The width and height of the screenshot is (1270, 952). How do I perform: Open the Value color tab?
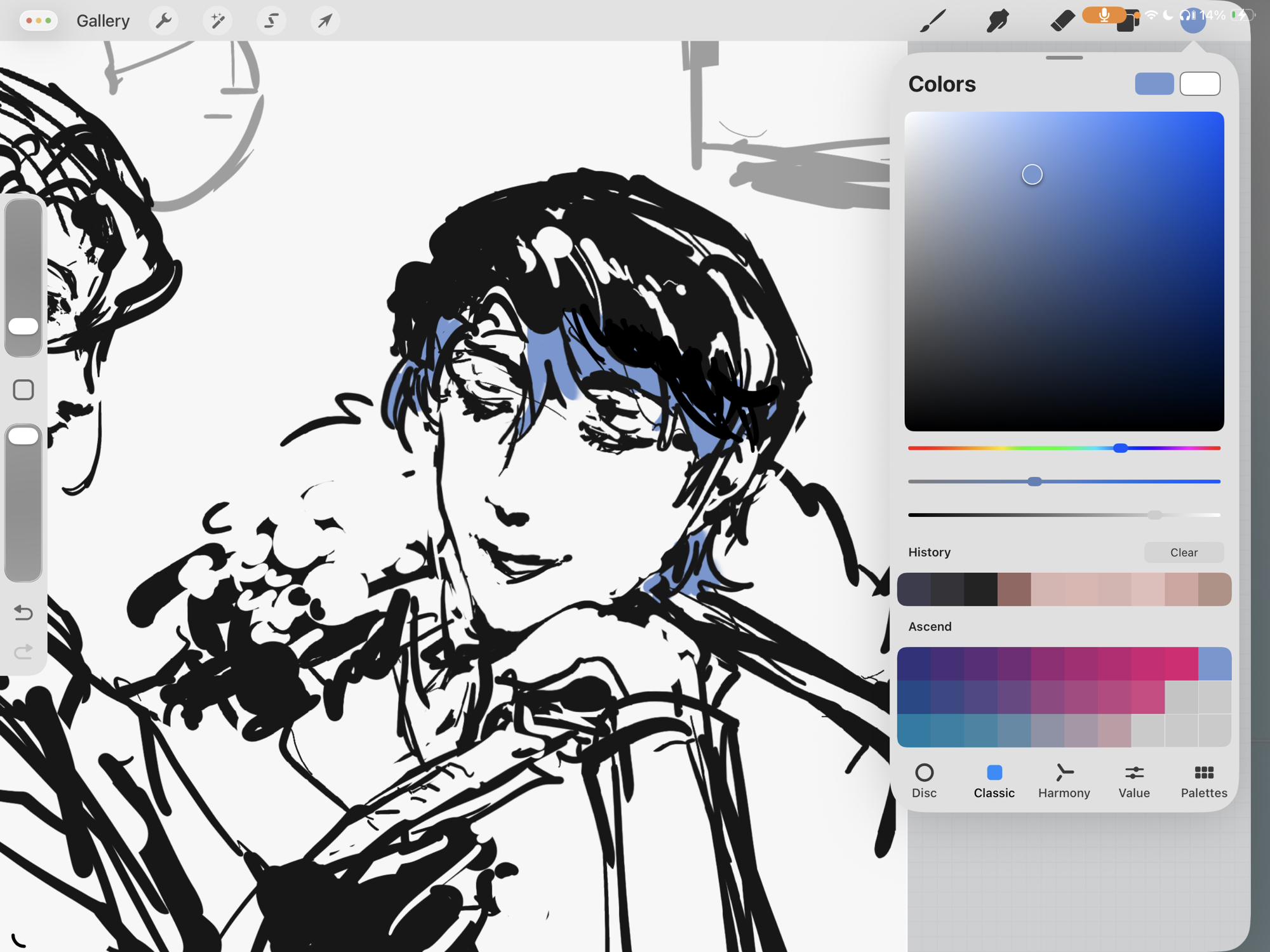pos(1133,781)
